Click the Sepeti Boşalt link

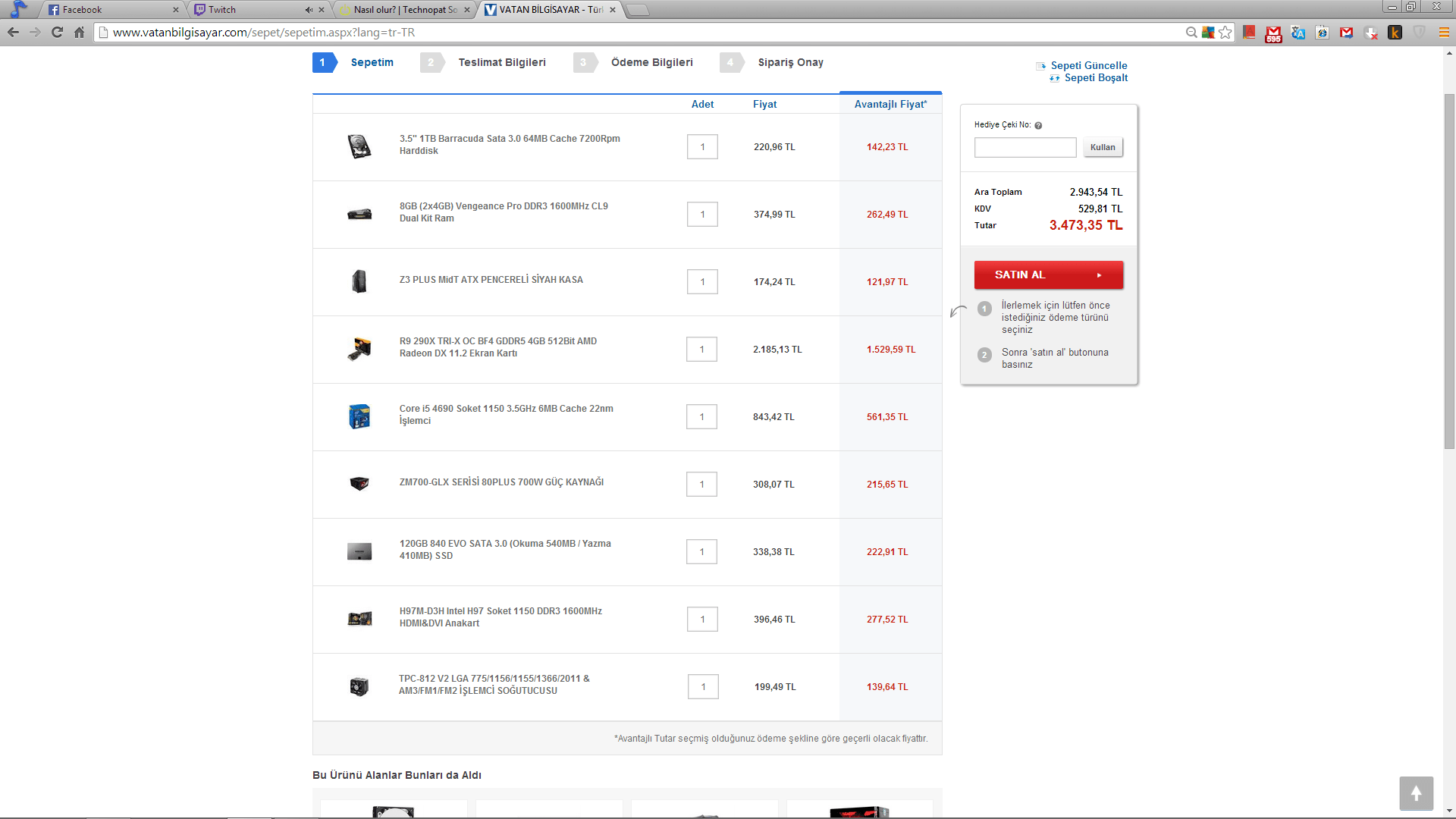coord(1095,78)
